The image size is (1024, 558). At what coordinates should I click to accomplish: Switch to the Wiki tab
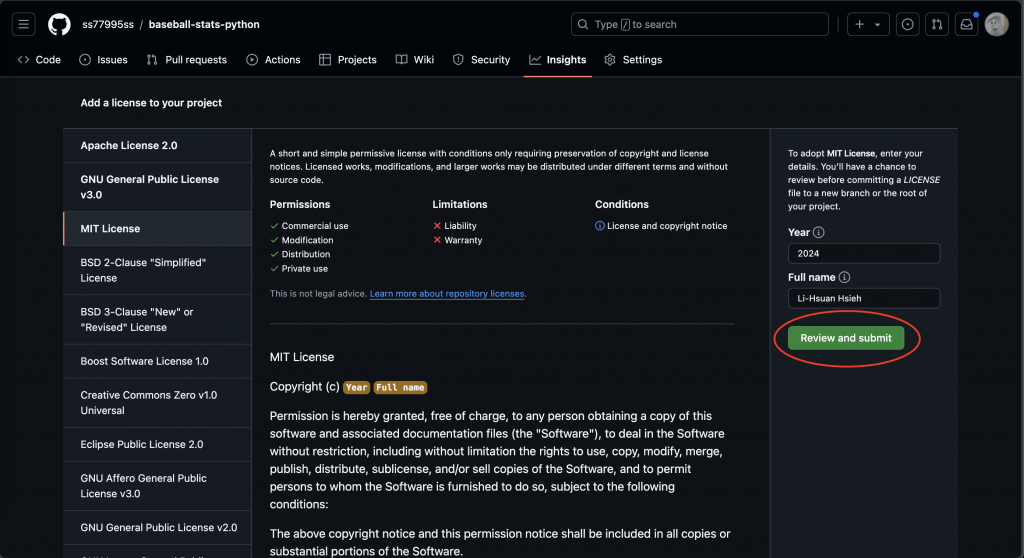click(415, 59)
